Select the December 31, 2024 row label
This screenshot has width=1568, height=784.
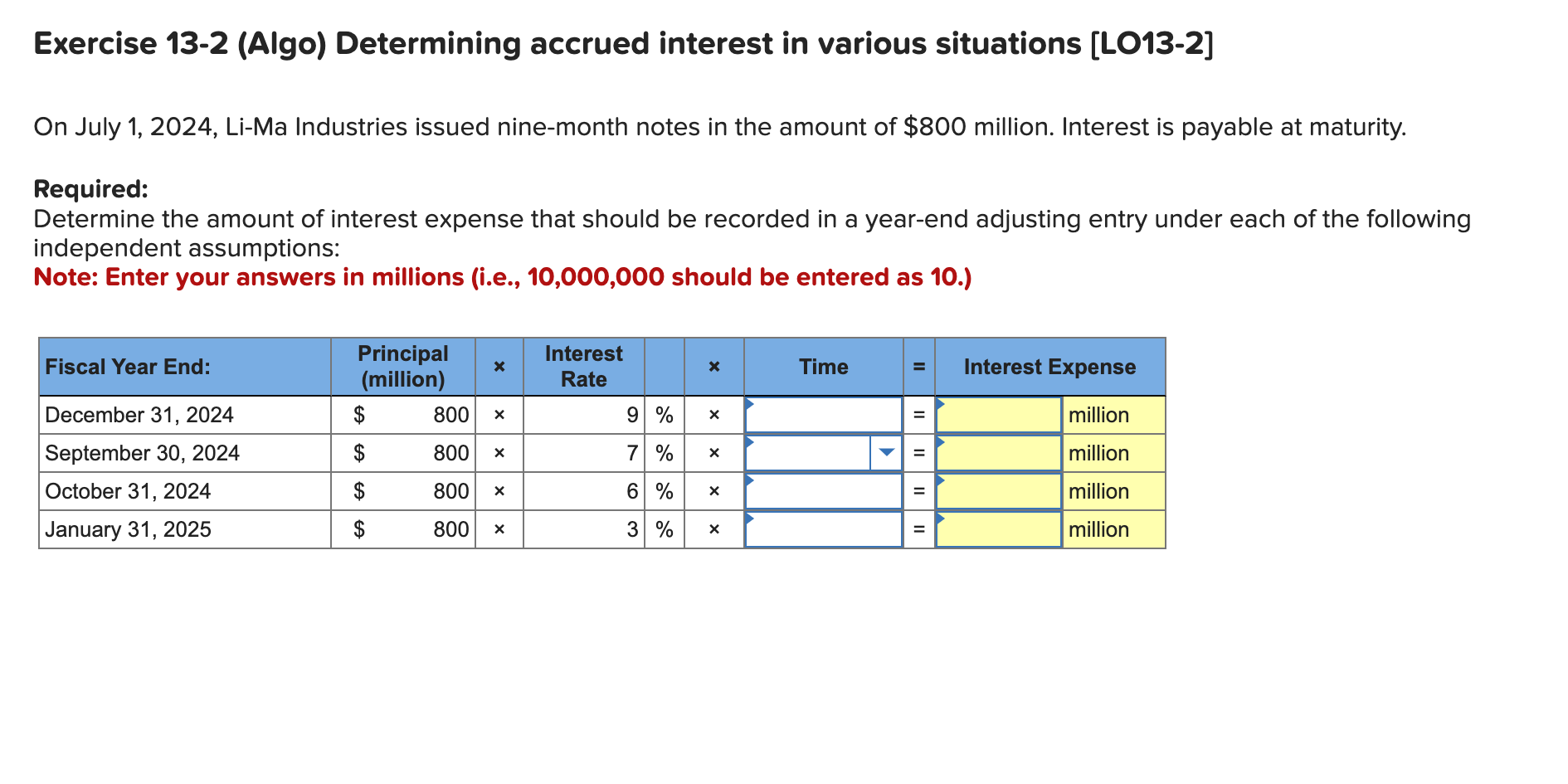coord(139,415)
